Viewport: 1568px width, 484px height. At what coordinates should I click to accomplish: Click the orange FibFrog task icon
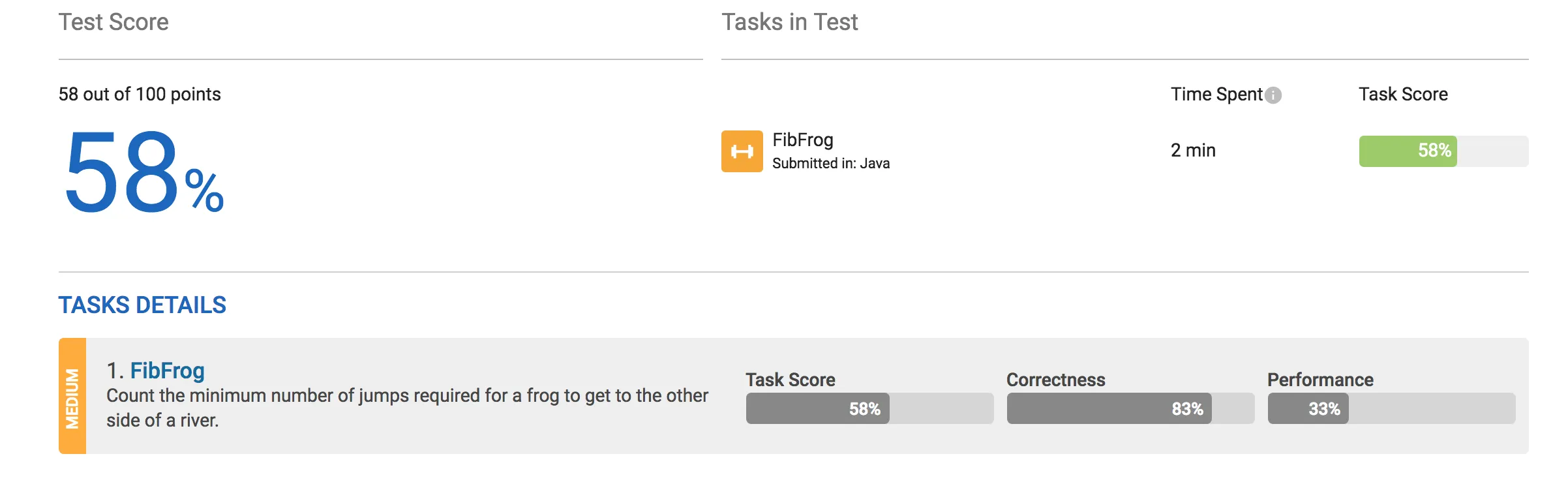[x=742, y=151]
